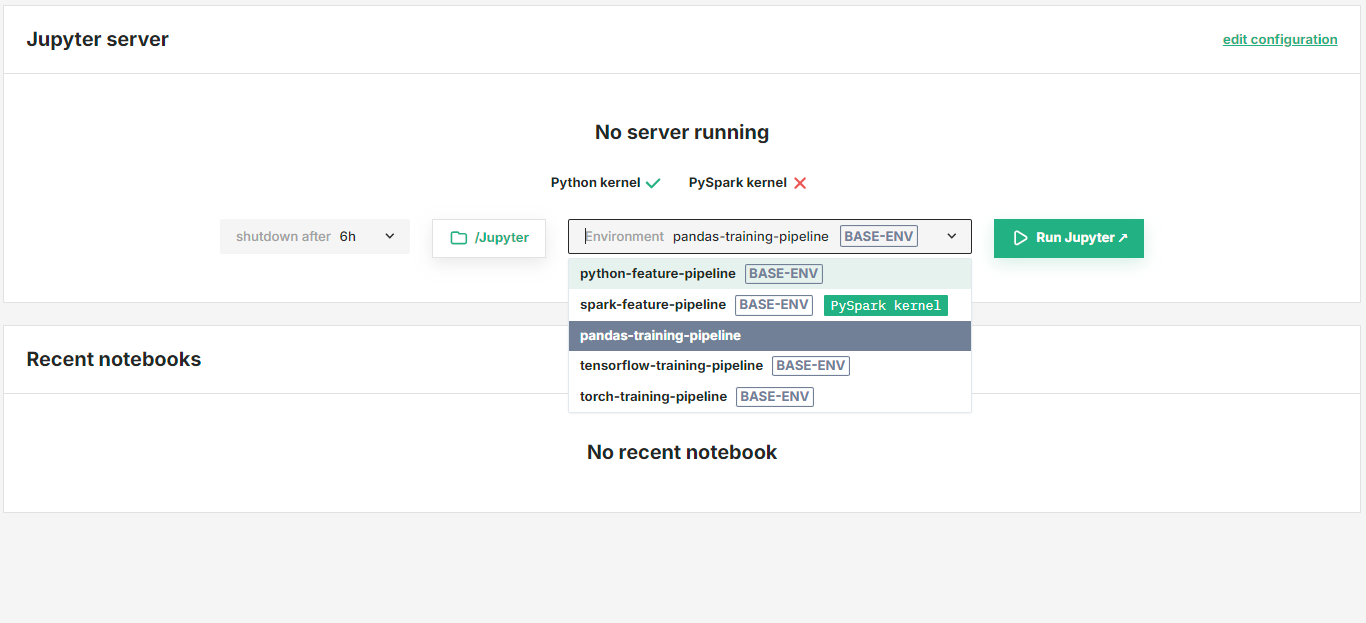The width and height of the screenshot is (1366, 623).
Task: Click the BASE-ENV badge next to torch-training-pipeline
Action: (774, 396)
